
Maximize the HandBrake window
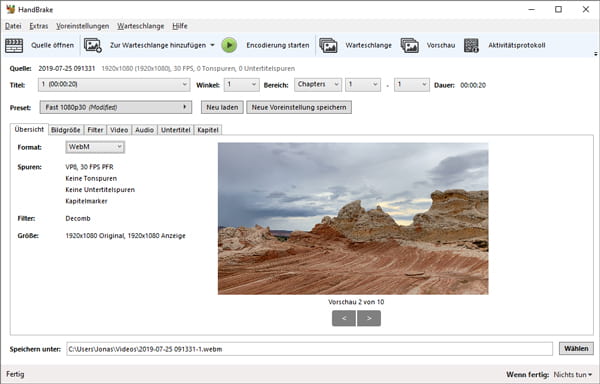[558, 9]
